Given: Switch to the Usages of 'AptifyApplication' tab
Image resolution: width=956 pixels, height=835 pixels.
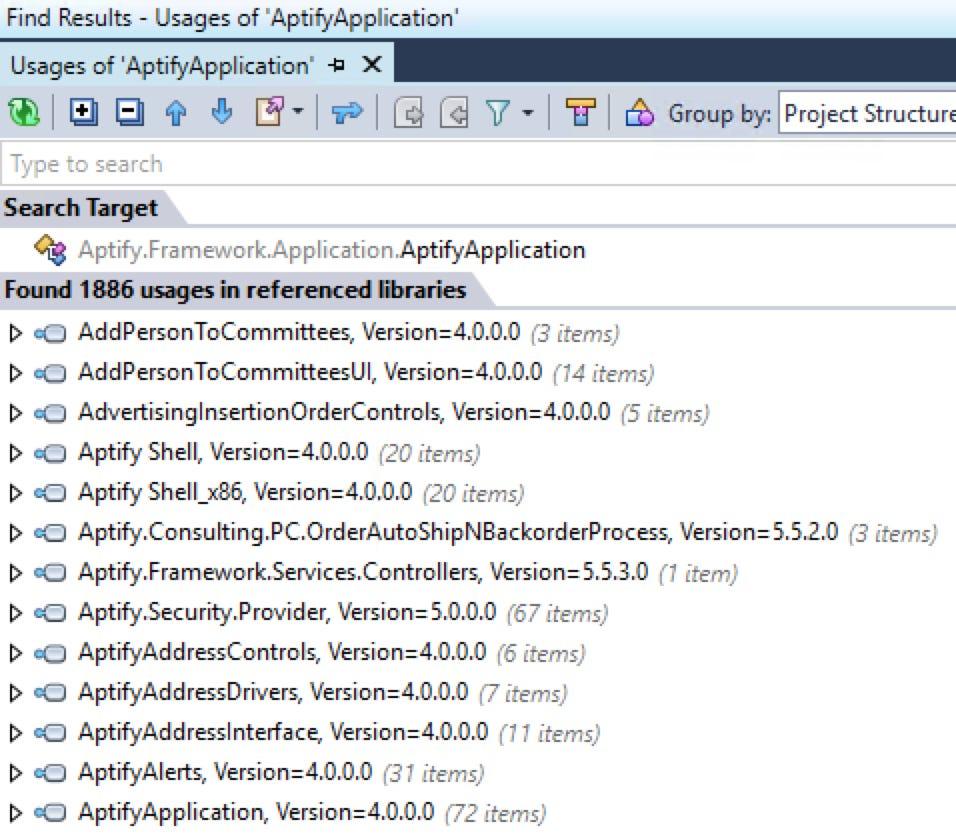Looking at the screenshot, I should click(160, 64).
